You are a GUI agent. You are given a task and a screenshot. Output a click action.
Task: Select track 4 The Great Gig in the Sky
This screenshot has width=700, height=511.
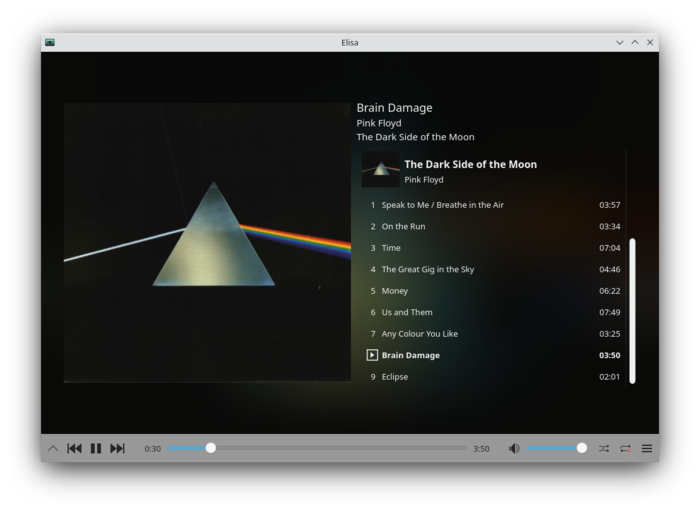(492, 269)
